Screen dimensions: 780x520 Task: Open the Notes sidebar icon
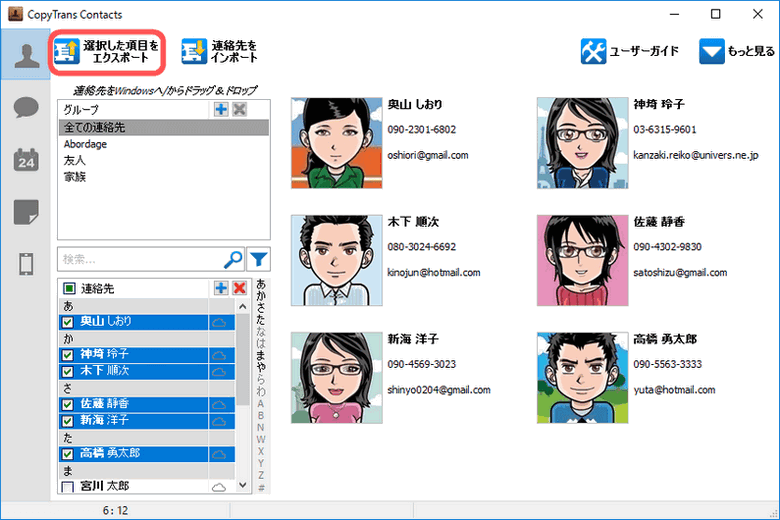coord(25,212)
